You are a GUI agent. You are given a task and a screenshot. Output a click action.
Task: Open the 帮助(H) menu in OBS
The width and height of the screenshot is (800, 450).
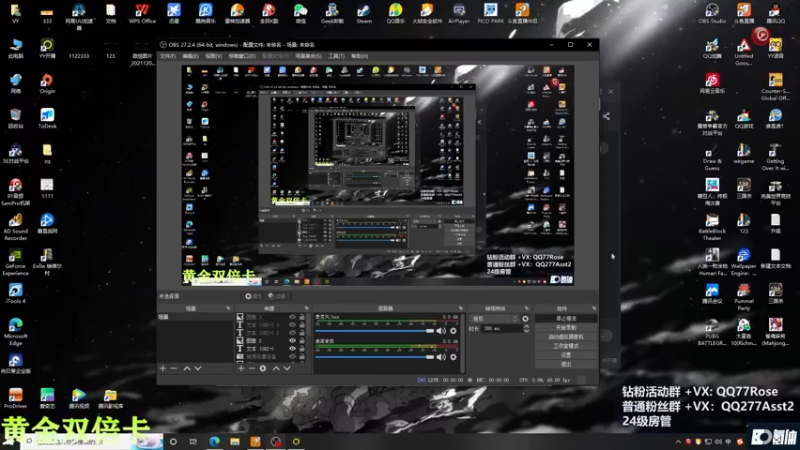coord(360,56)
